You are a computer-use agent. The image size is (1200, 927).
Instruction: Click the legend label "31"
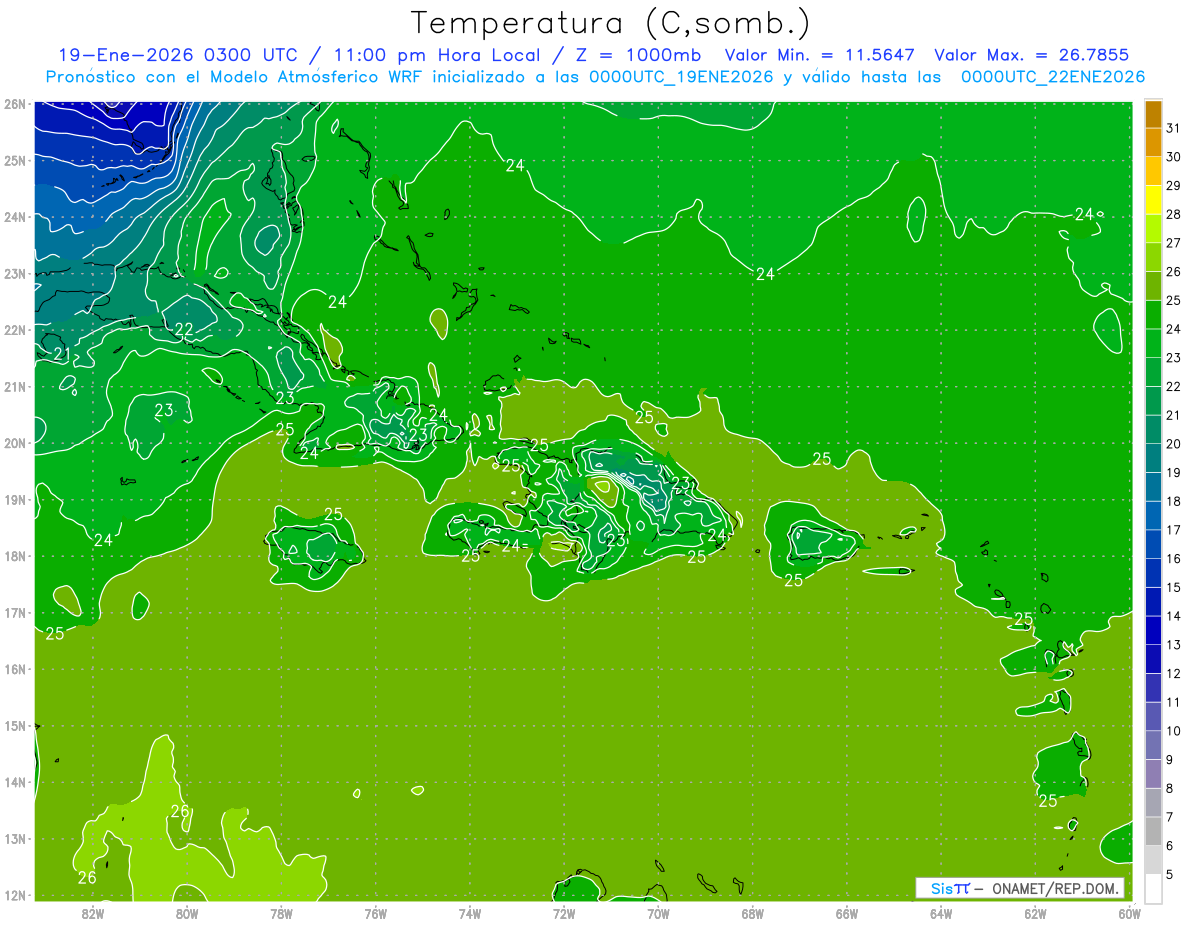click(x=1173, y=128)
